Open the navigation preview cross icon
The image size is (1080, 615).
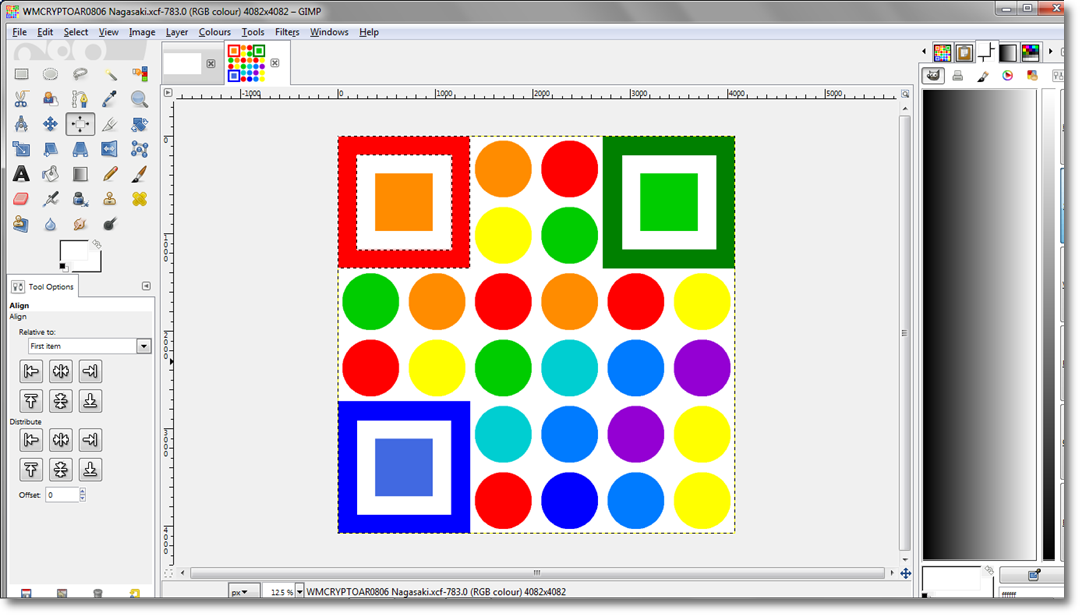906,573
